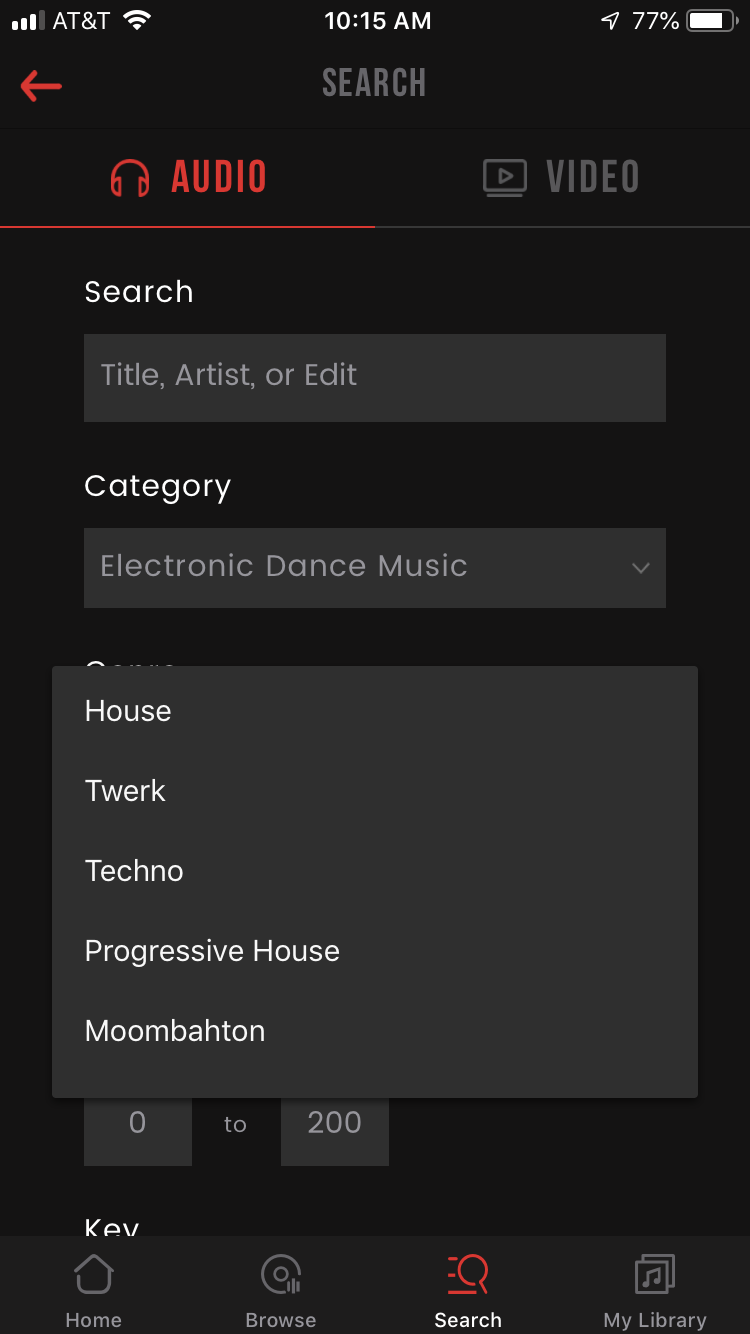Tap the maximum BPM field showing 200

click(334, 1125)
